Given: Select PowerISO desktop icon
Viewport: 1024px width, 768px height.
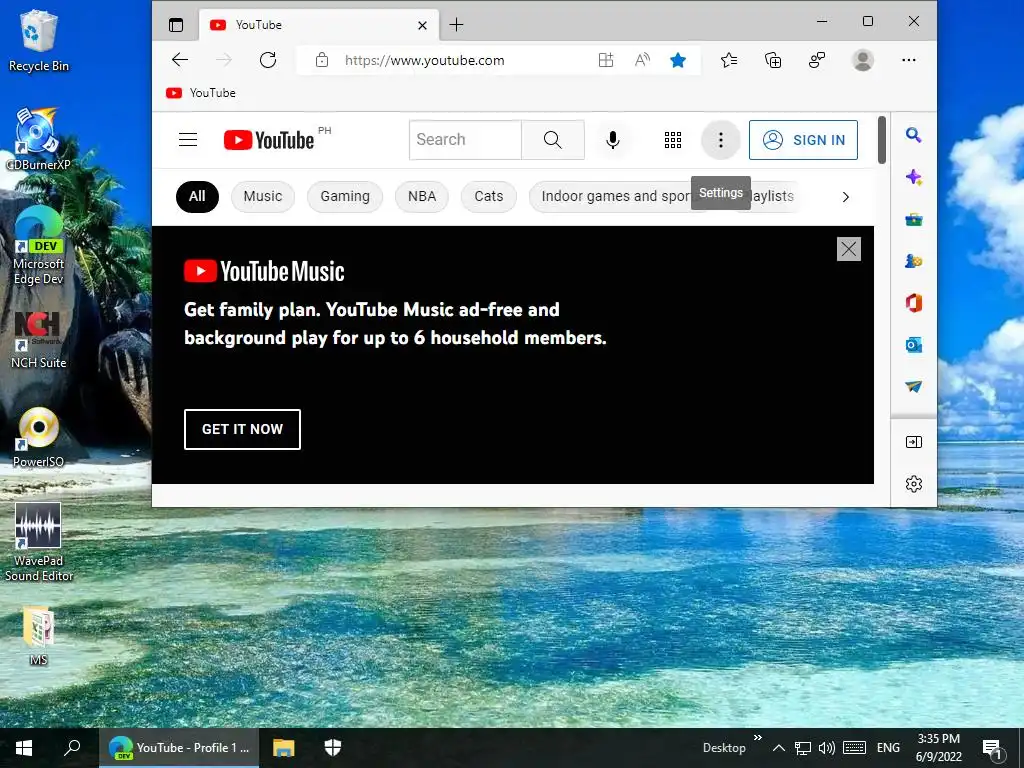Looking at the screenshot, I should [x=39, y=438].
